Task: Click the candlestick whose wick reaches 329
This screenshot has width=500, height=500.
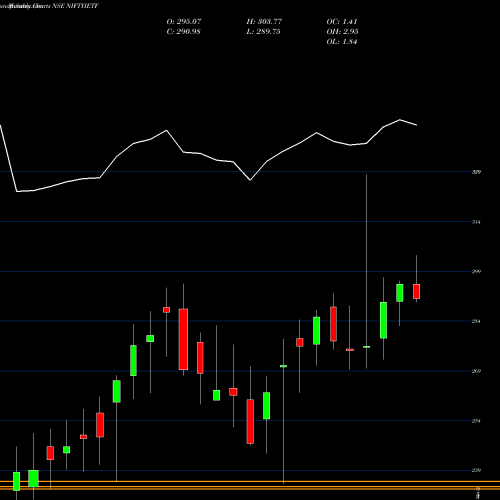Action: click(x=366, y=347)
